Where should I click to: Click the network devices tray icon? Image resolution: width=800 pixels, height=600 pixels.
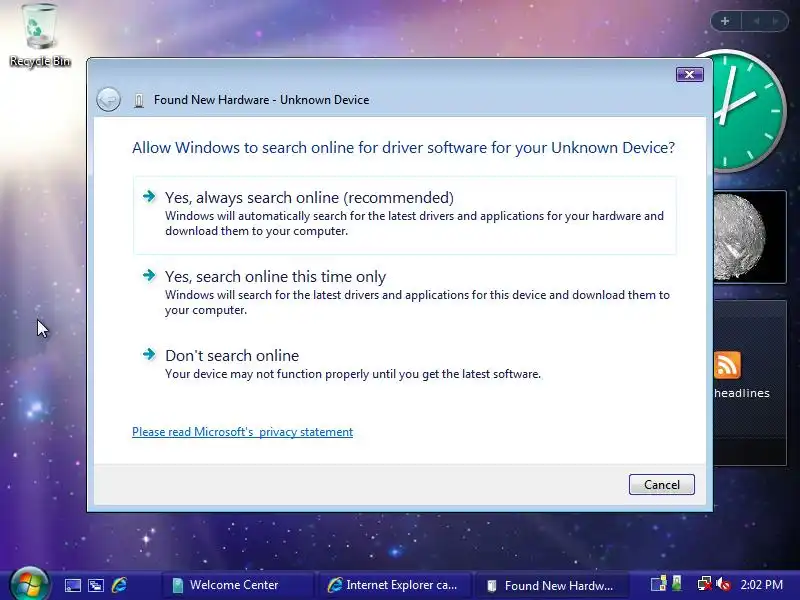pos(659,584)
